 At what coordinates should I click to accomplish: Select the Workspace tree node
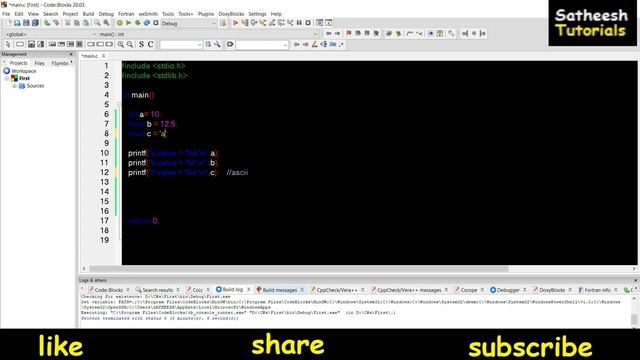tap(24, 71)
